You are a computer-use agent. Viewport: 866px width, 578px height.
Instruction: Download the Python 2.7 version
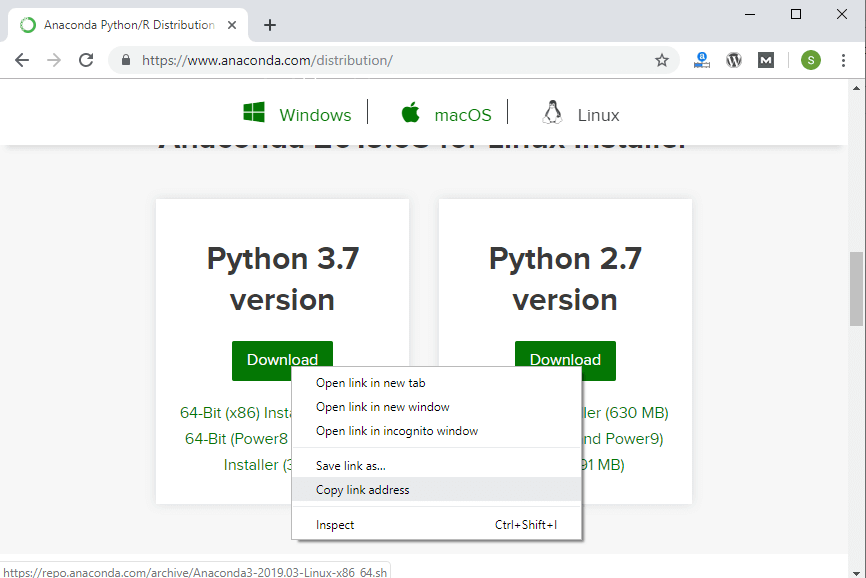(565, 360)
